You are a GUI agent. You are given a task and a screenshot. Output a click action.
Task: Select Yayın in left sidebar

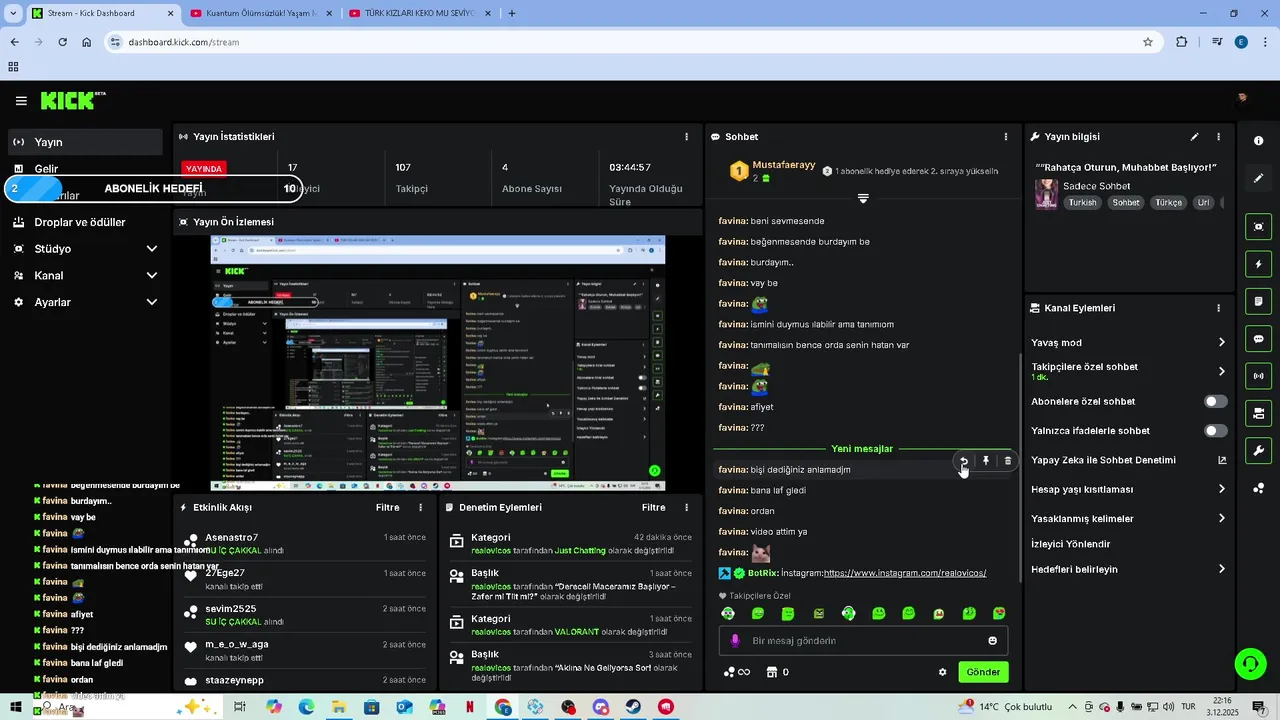click(86, 142)
